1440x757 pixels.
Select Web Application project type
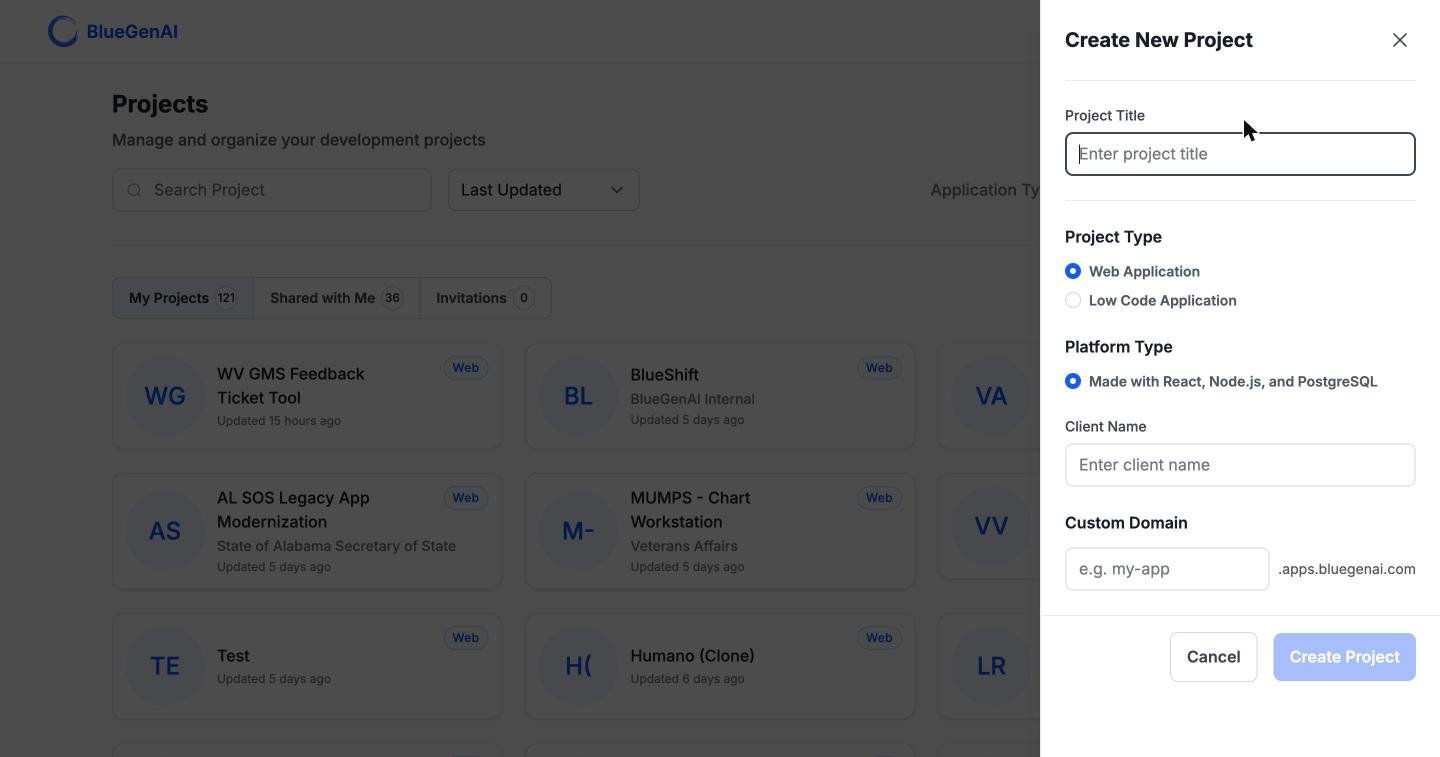click(x=1073, y=271)
